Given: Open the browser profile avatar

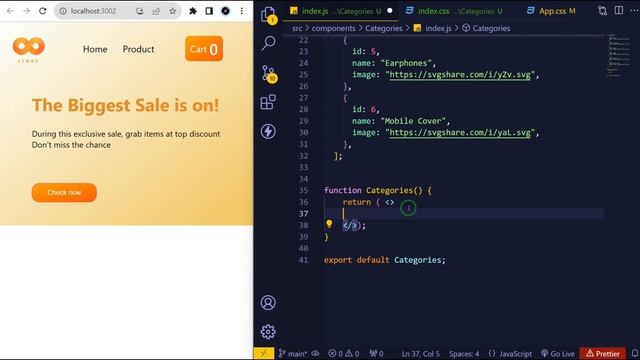Looking at the screenshot, I should pos(225,11).
